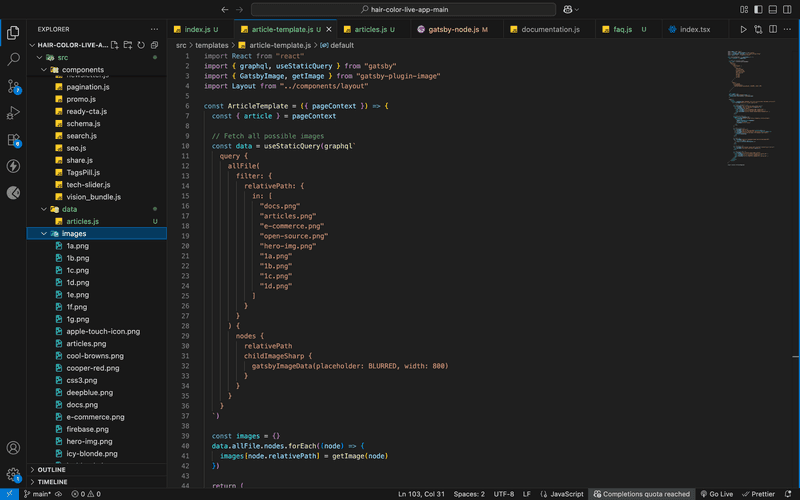Open the Manage gear settings icon
Screen dimensions: 800x500
click(x=13, y=474)
